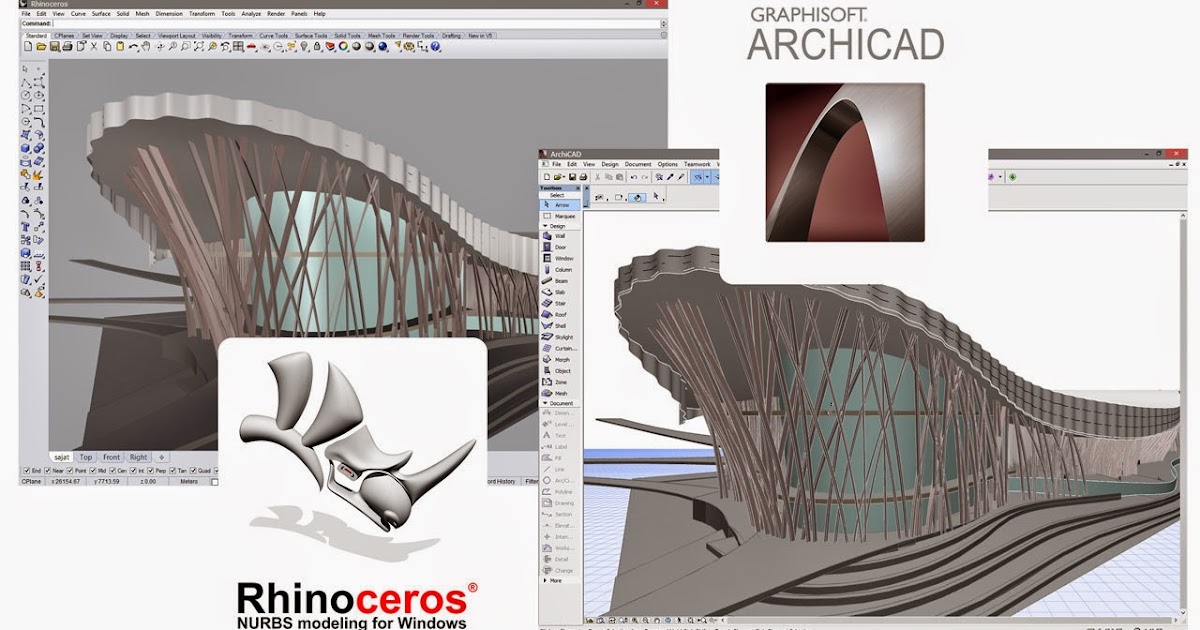Open the Design menu in ArchiCAD
1200x630 pixels.
pos(610,164)
